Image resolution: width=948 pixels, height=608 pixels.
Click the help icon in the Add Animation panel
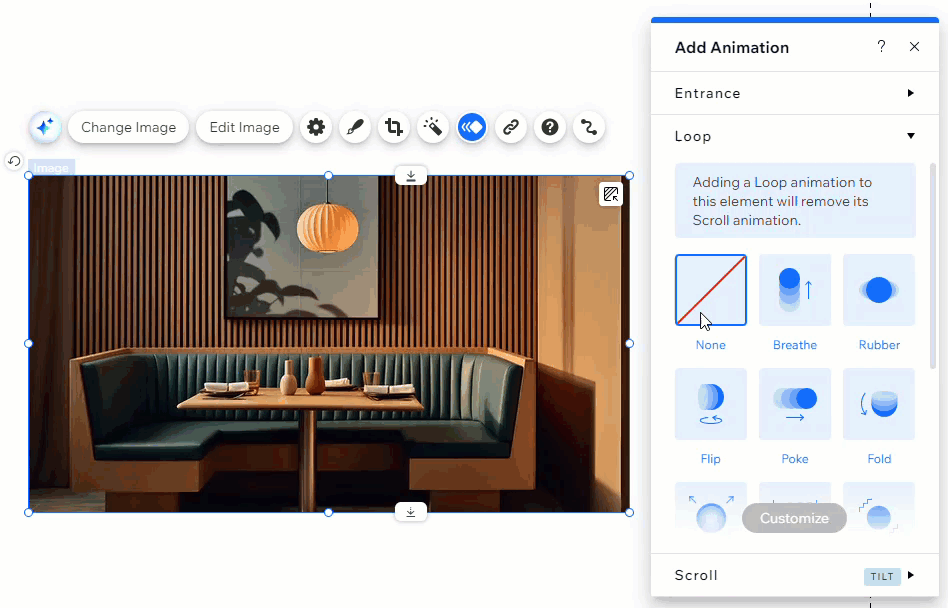click(x=881, y=46)
